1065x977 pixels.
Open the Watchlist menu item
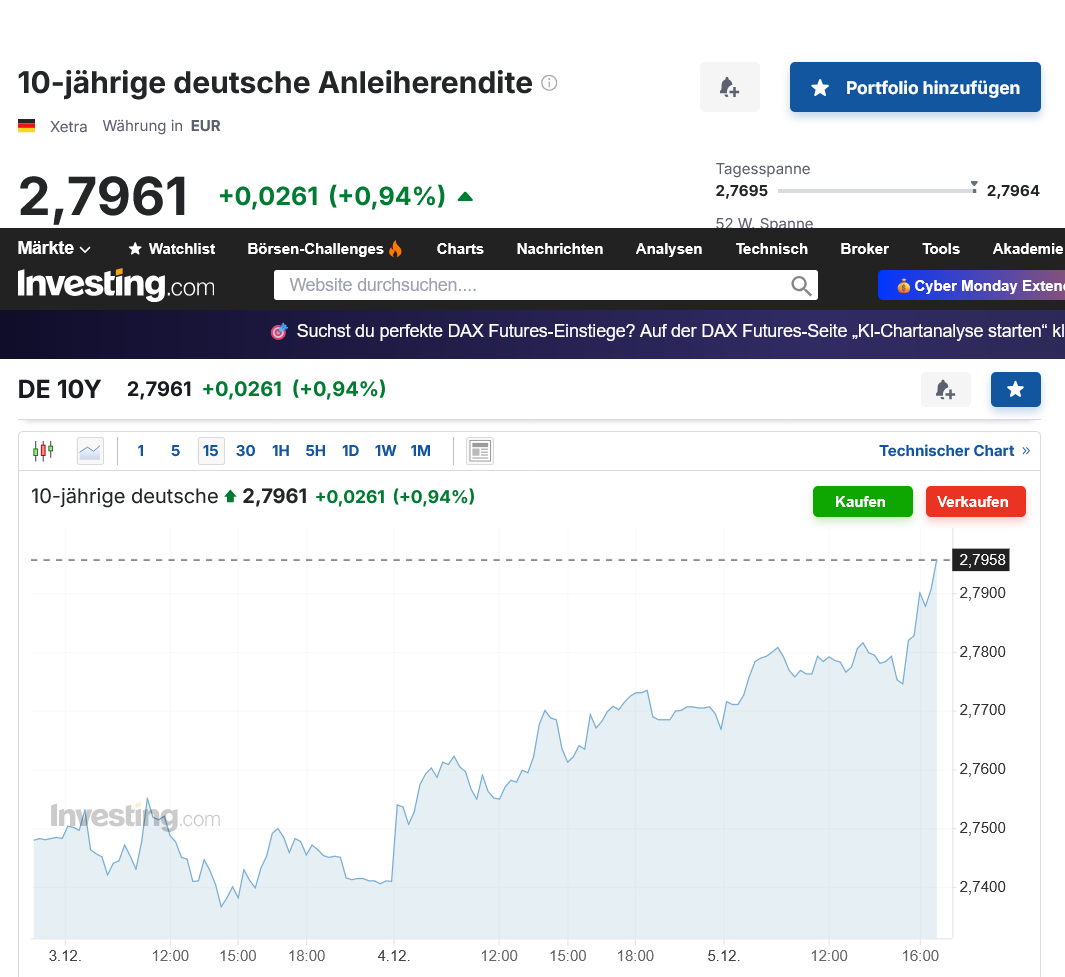[172, 249]
